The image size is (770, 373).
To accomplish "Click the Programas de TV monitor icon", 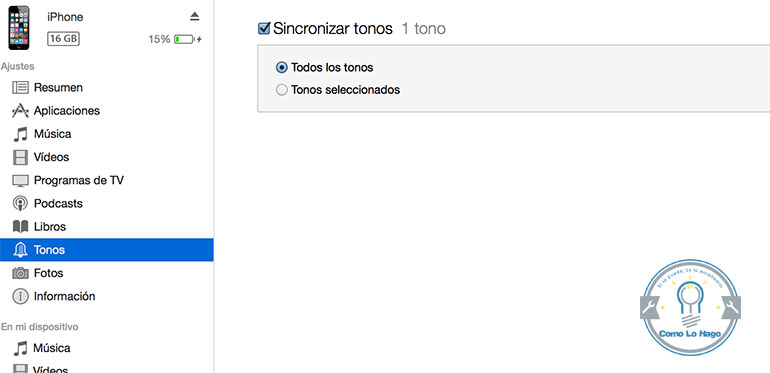I will (20, 181).
